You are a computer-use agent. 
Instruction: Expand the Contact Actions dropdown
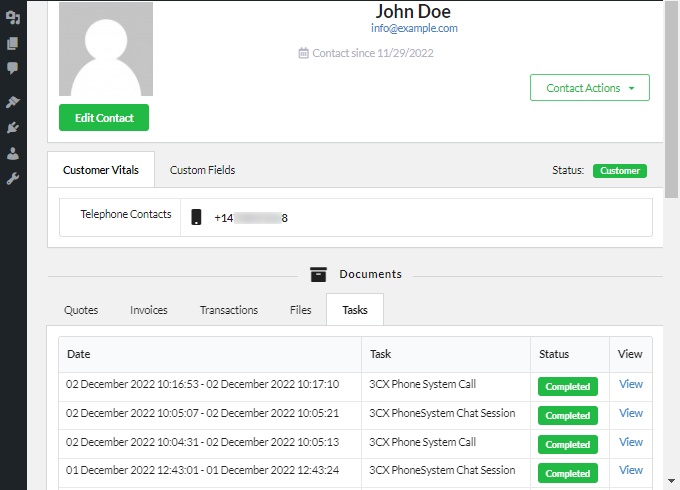coord(589,88)
